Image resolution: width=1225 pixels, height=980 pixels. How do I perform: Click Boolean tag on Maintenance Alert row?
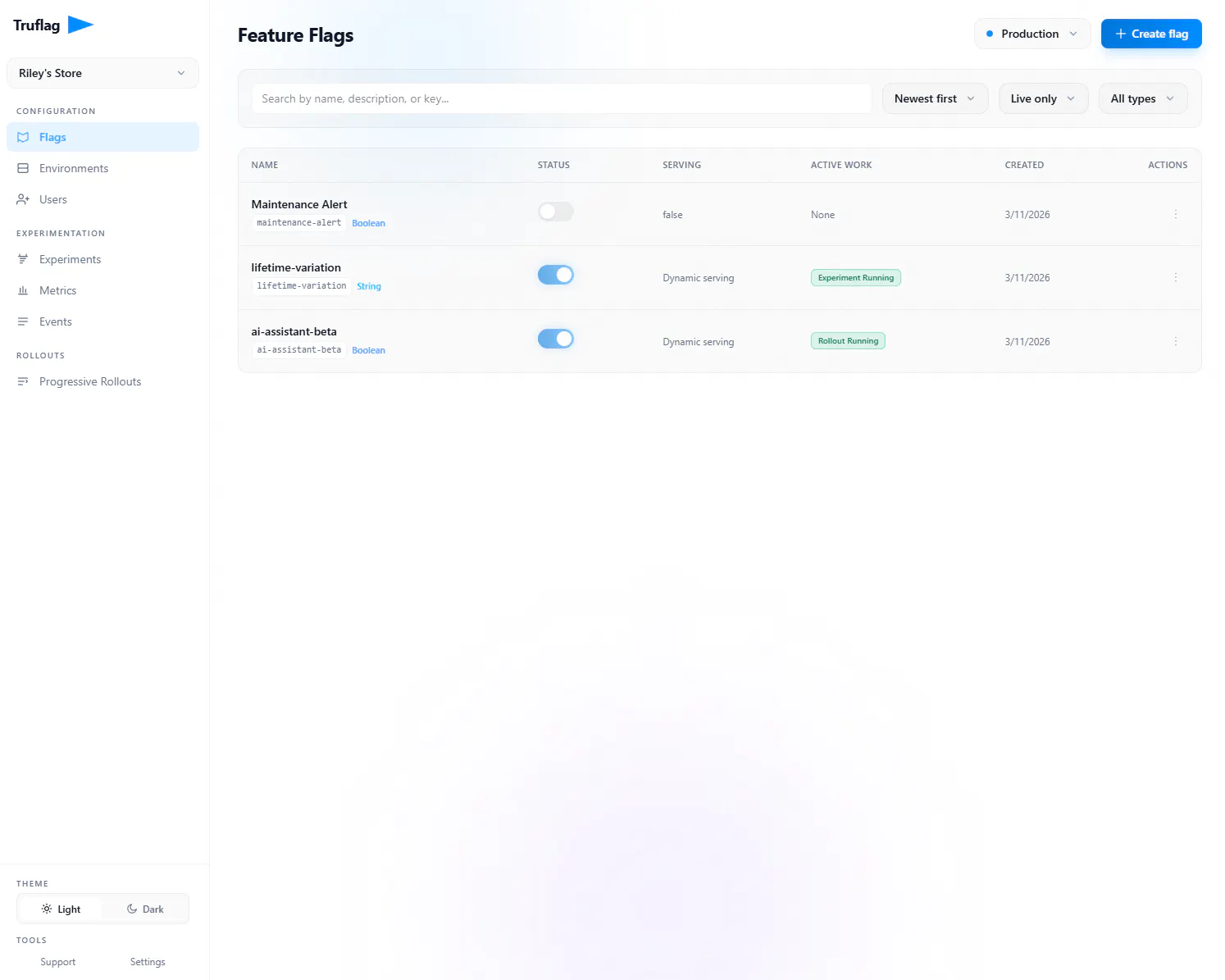click(369, 223)
